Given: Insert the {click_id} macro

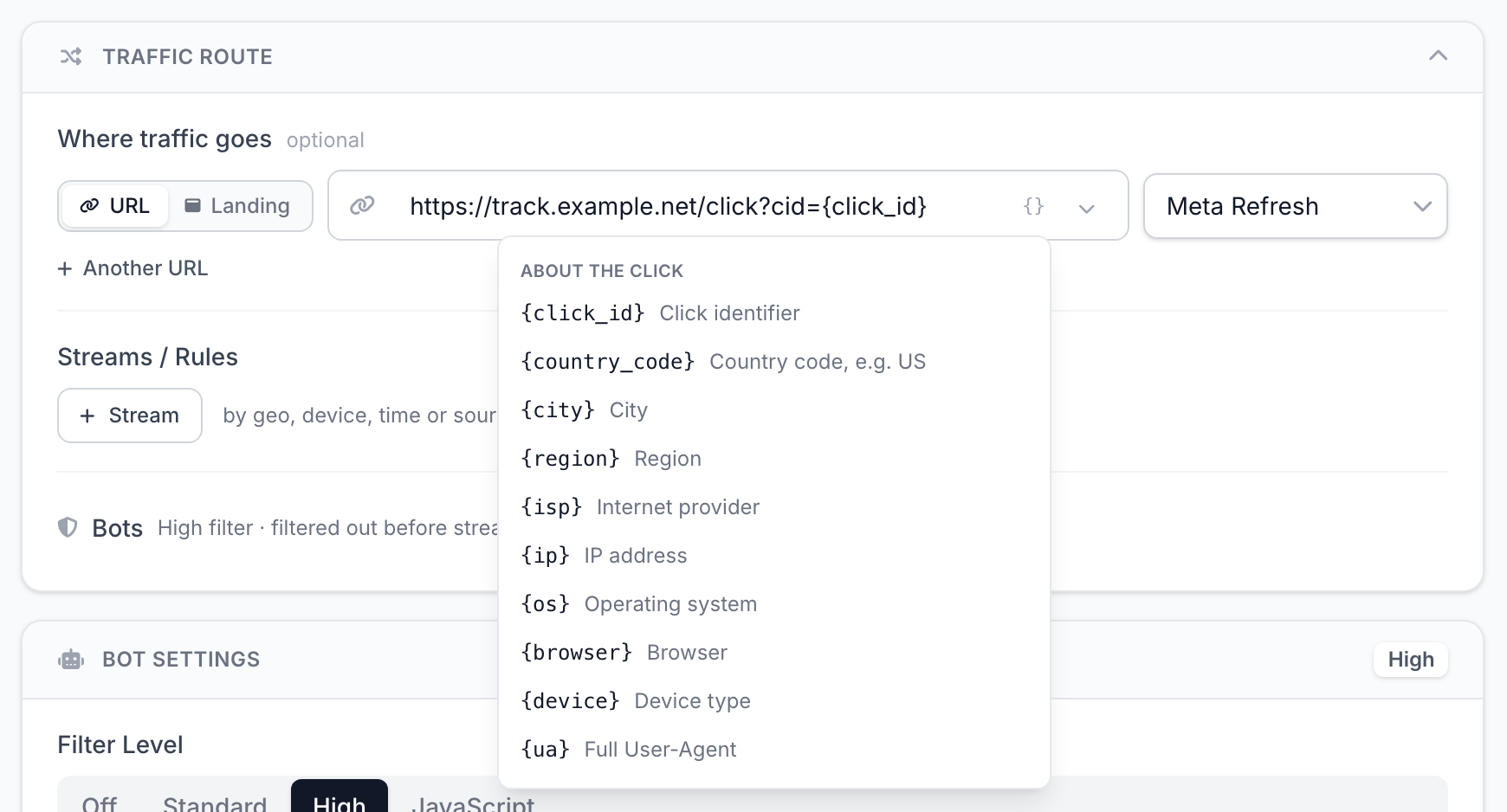Looking at the screenshot, I should coord(773,313).
